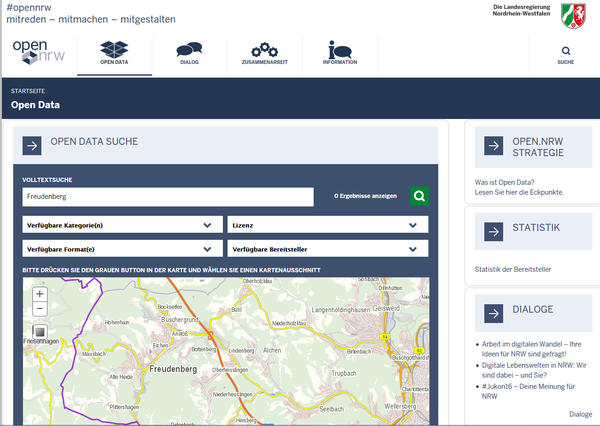Go to Startseite breadcrumb link
Viewport: 600px width, 426px height.
(28, 91)
